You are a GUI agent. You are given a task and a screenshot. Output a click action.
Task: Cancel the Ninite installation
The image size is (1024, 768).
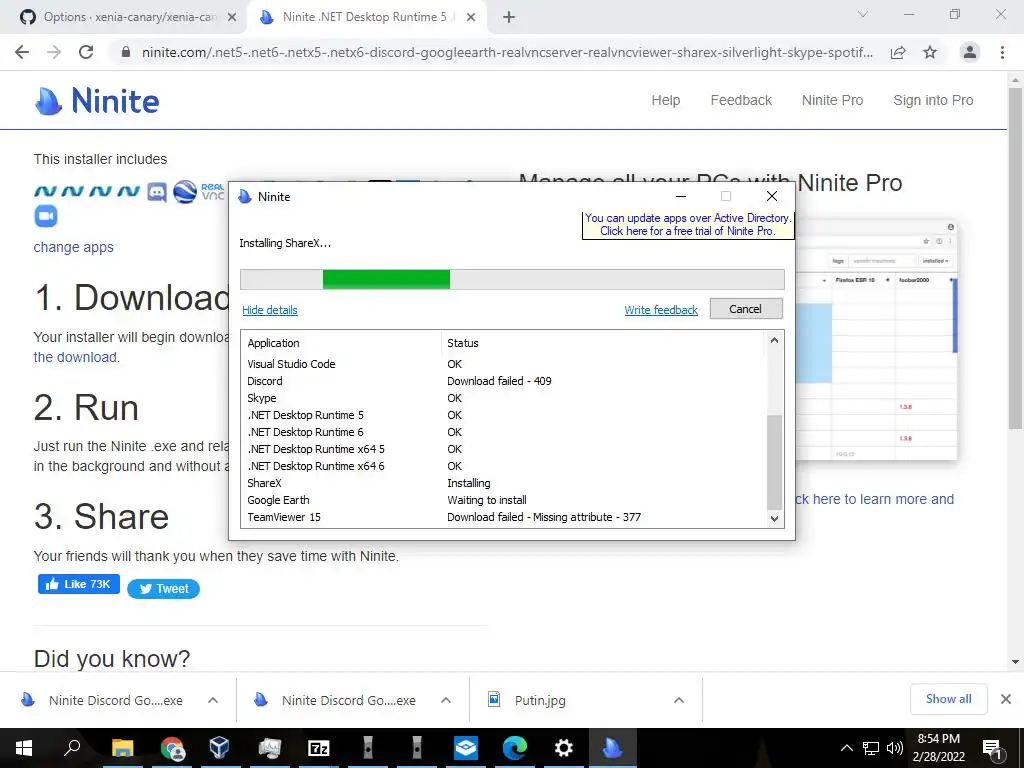point(746,309)
